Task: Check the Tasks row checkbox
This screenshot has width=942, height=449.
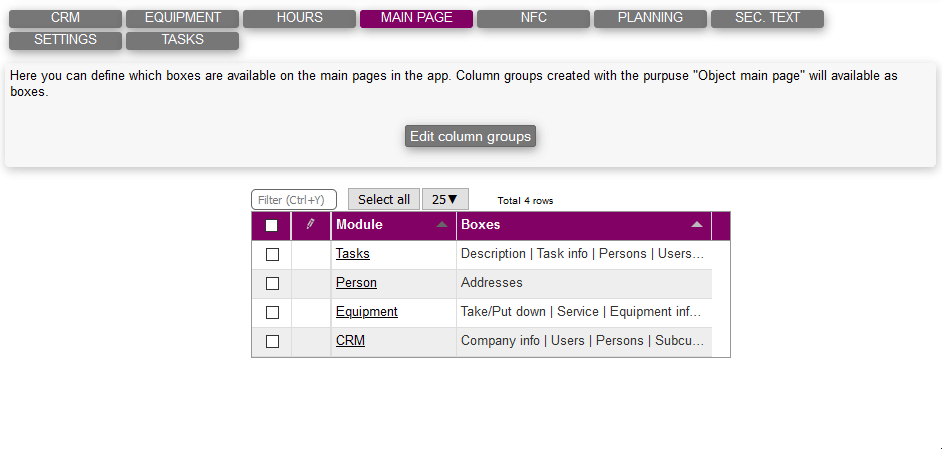Action: pos(272,254)
